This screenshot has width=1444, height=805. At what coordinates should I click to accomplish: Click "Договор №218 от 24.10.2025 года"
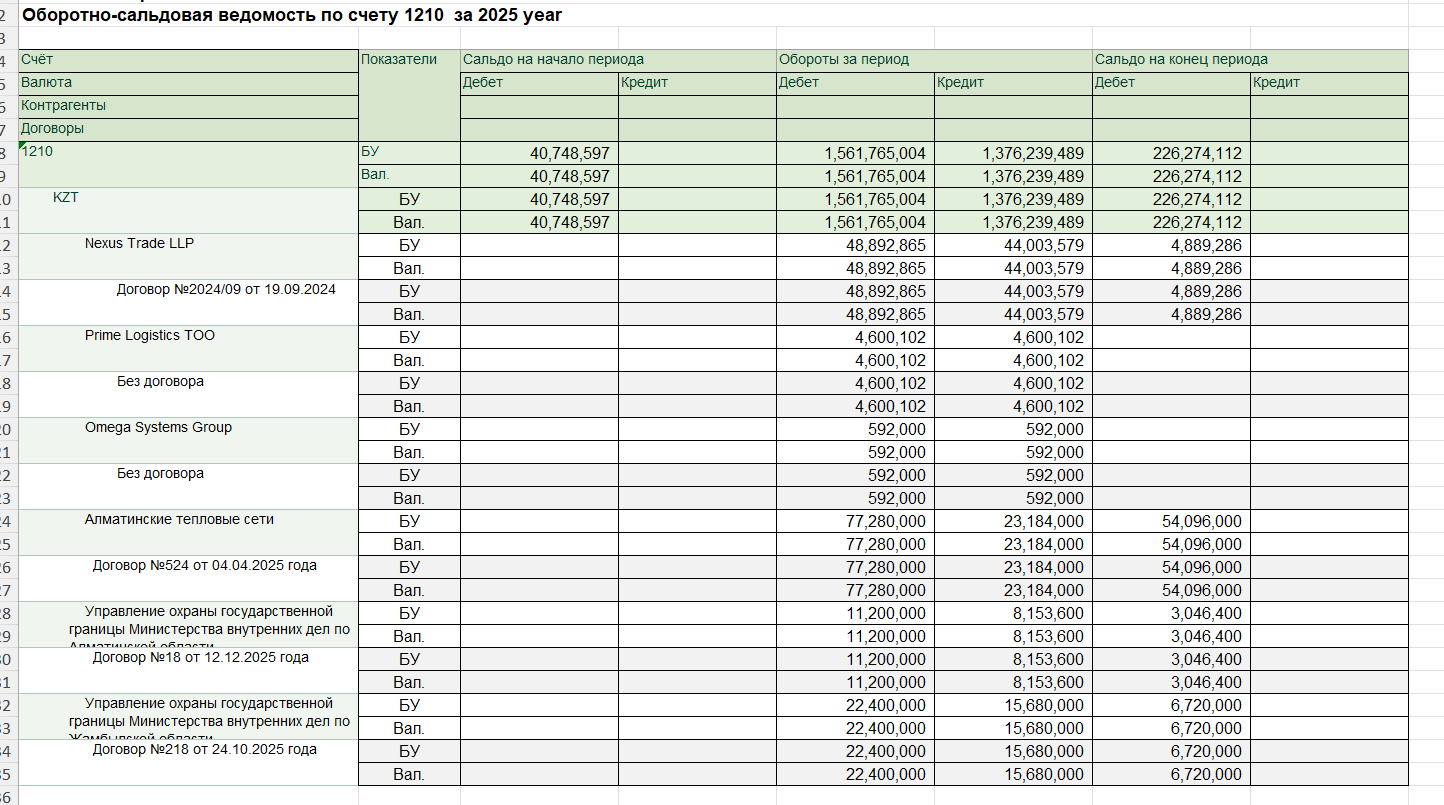coord(189,762)
